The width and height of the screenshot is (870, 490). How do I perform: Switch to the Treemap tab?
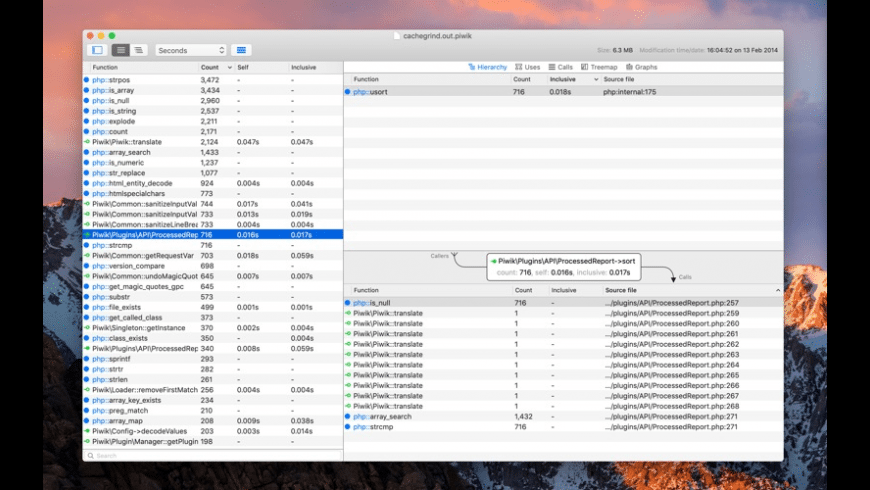[x=599, y=67]
